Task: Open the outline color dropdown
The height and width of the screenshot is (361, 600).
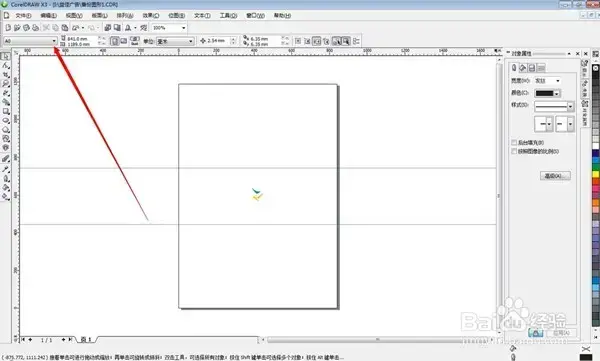Action: tap(557, 93)
